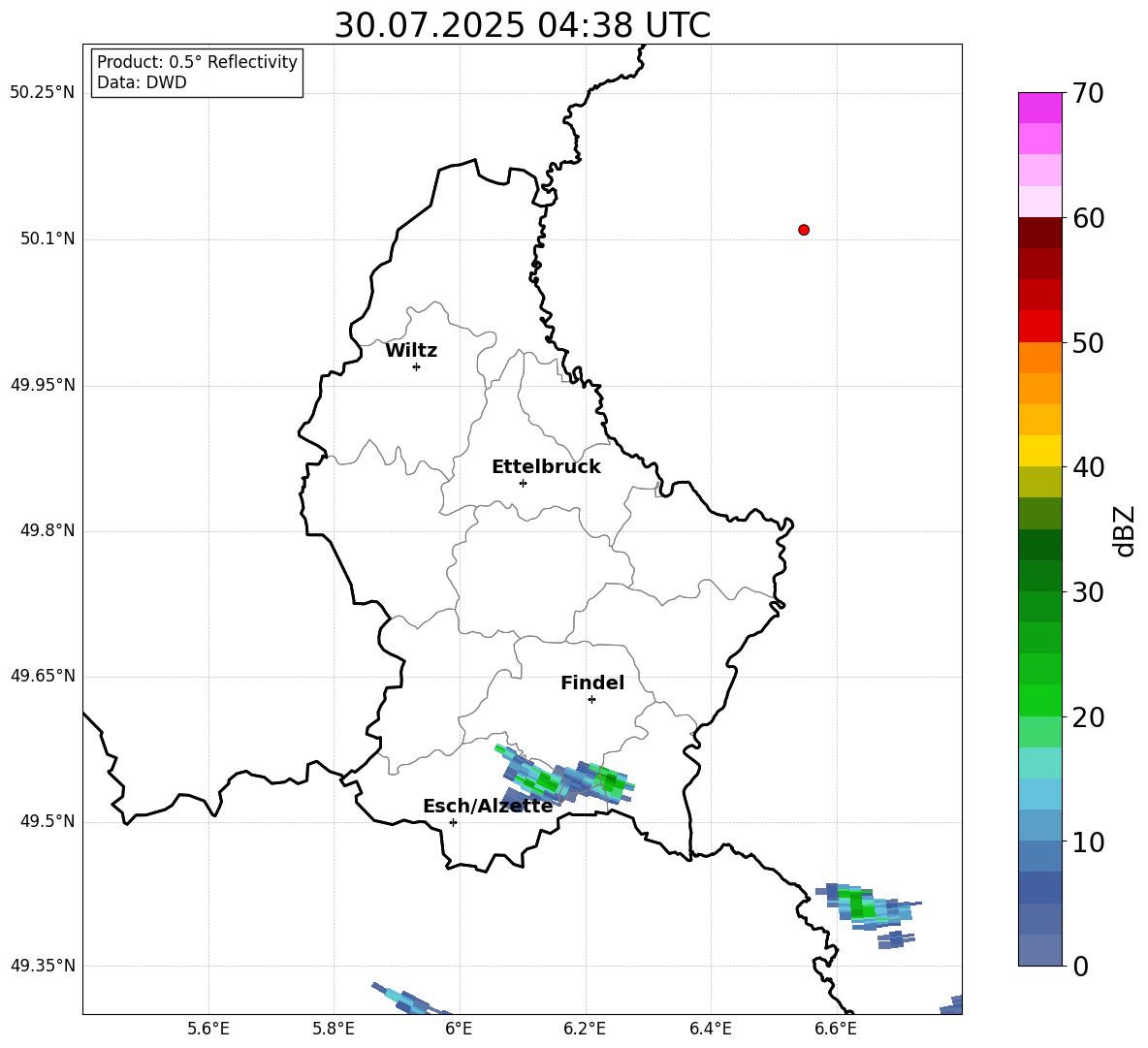This screenshot has height=1048, width=1148.
Task: Click the 50.25°N latitude label
Action: (x=43, y=93)
